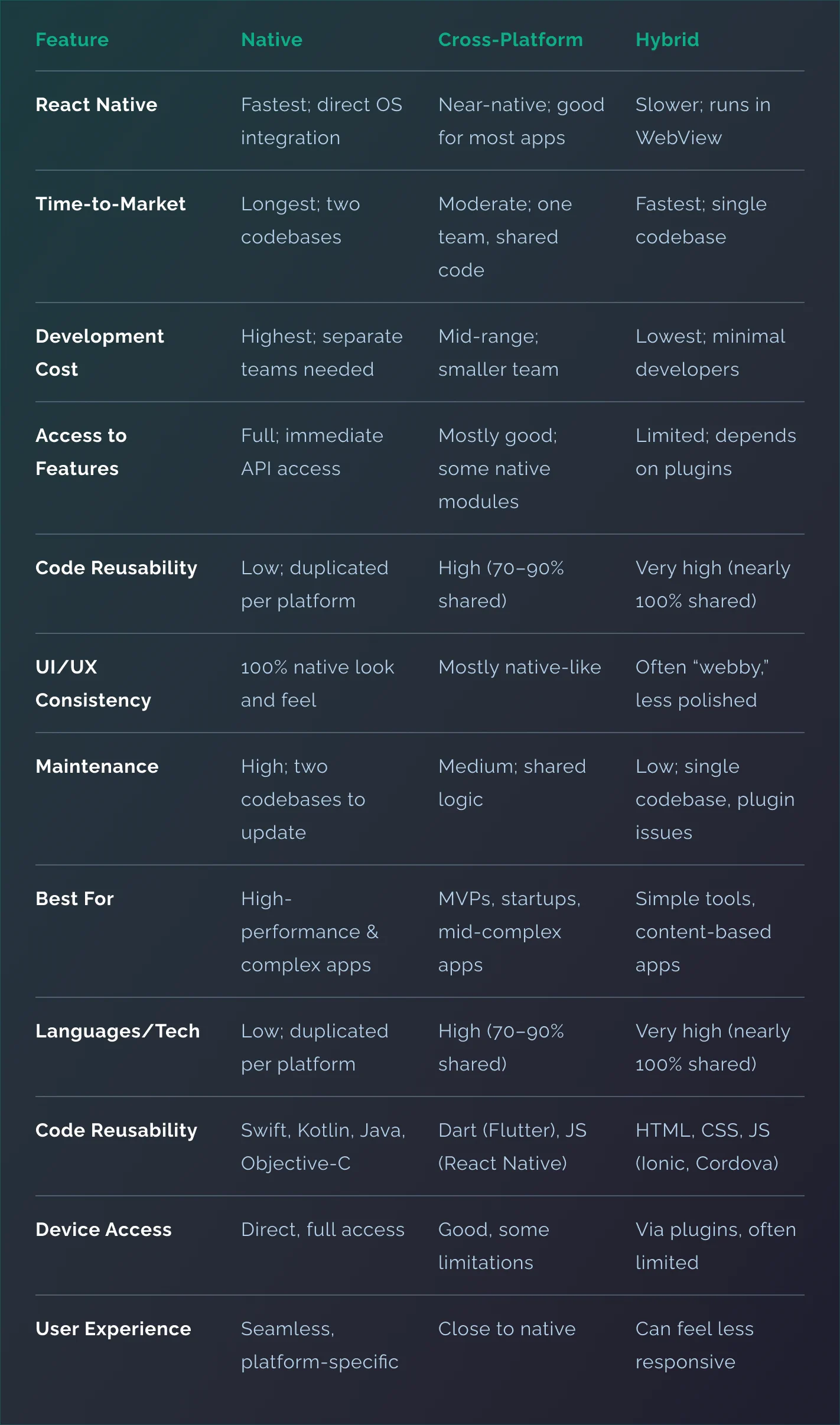Click the Native column header
Viewport: 840px width, 1425px height.
[x=272, y=40]
